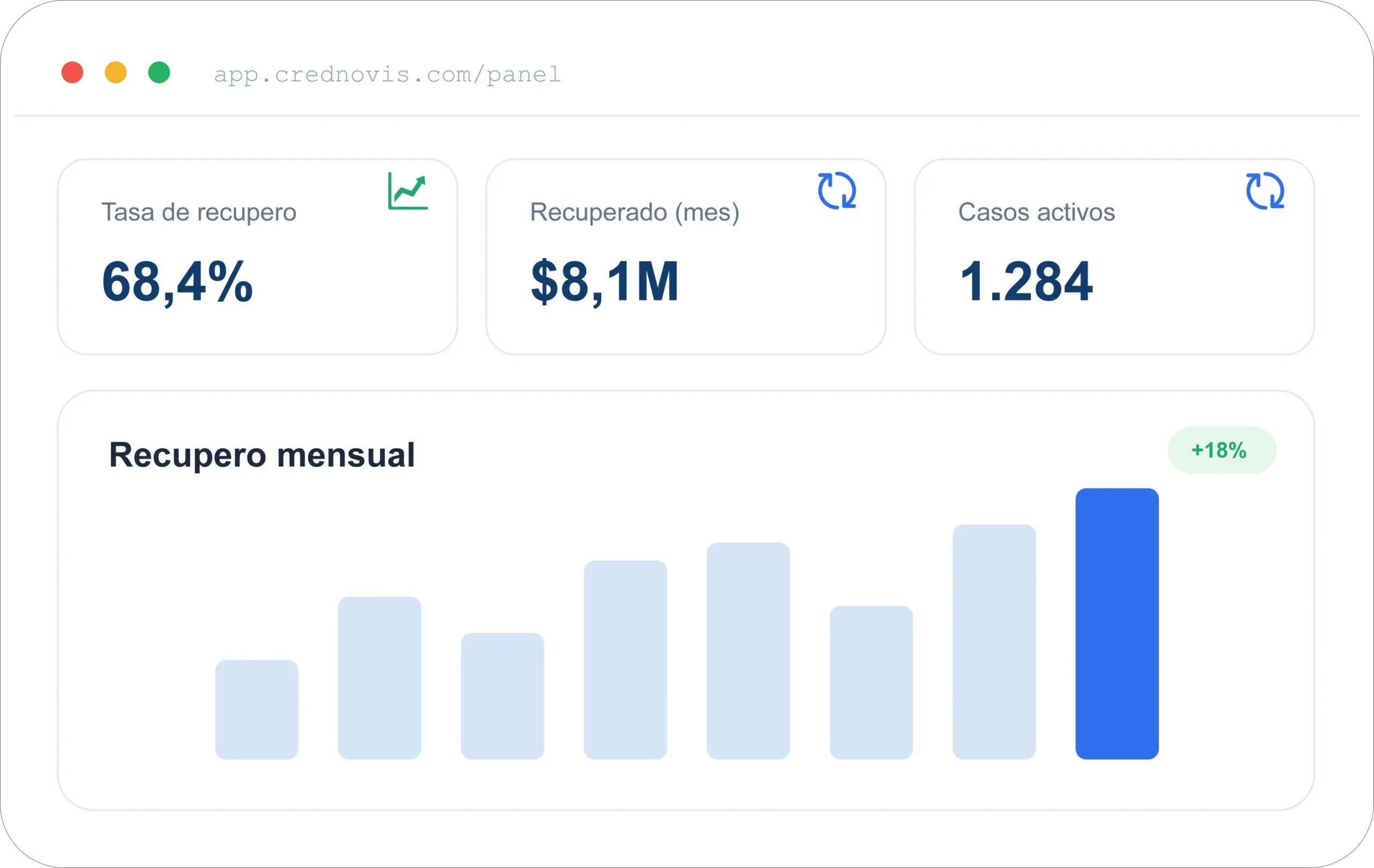This screenshot has width=1374, height=868.
Task: Select the seventh light blue chart bar
Action: click(994, 641)
